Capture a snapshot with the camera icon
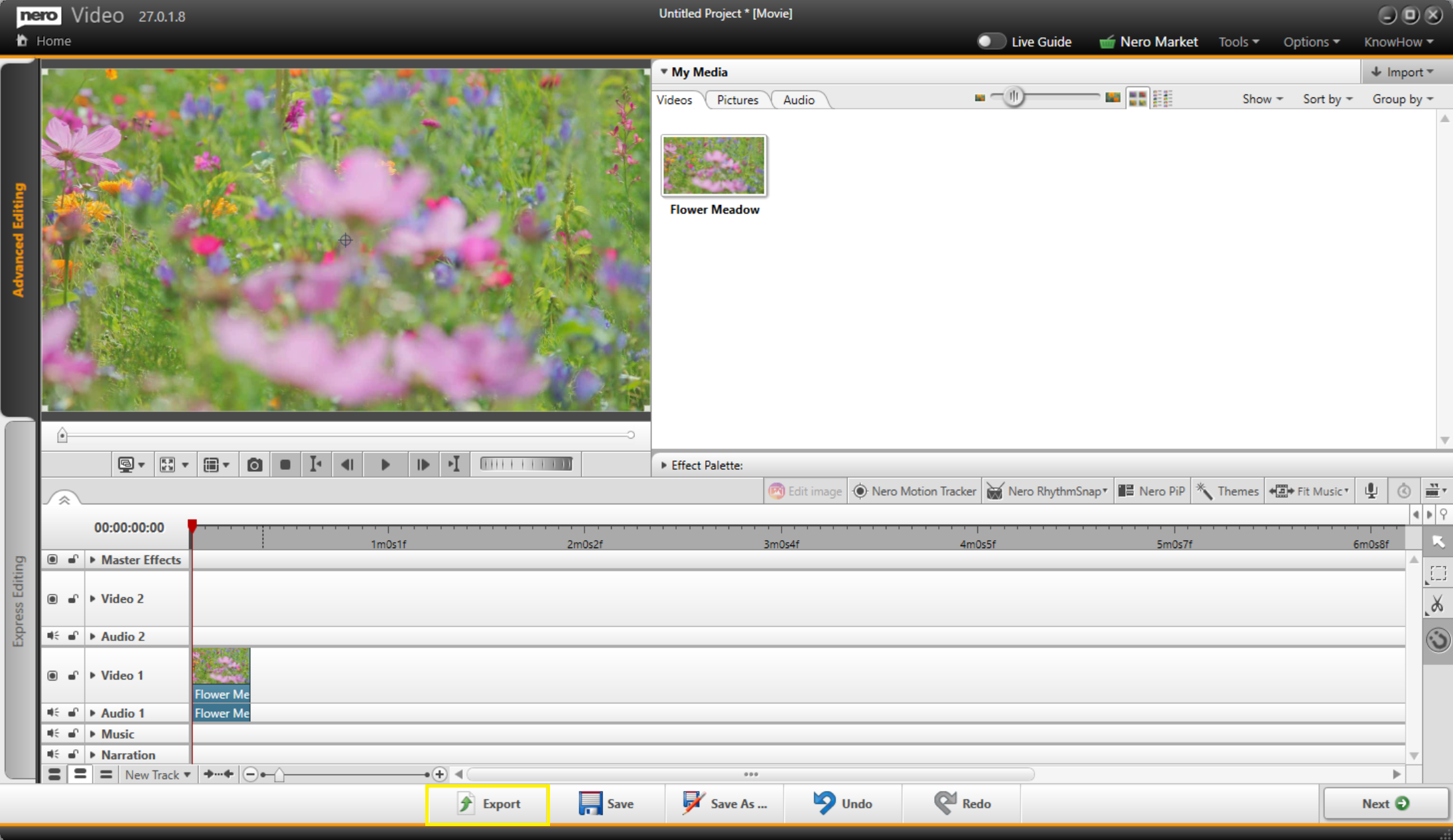This screenshot has width=1453, height=840. point(254,464)
